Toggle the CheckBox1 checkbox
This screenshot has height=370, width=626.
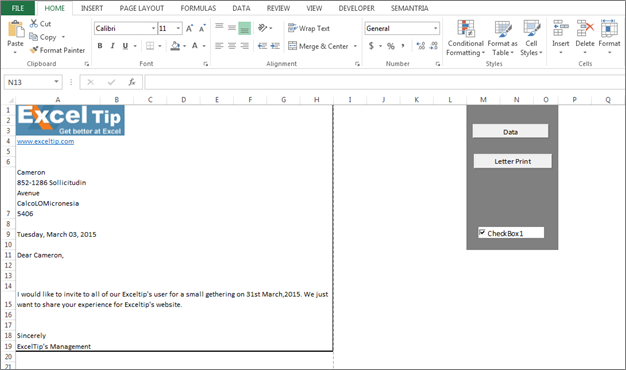482,232
